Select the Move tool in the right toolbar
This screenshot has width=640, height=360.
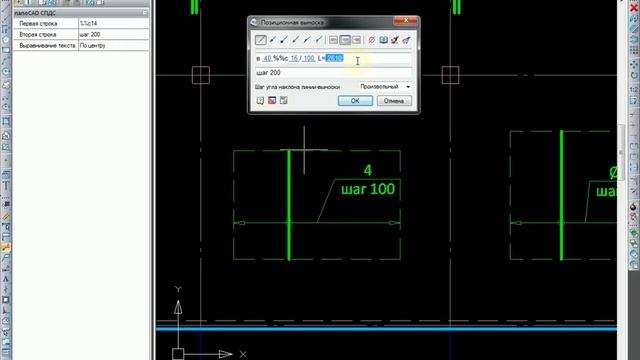pos(634,64)
